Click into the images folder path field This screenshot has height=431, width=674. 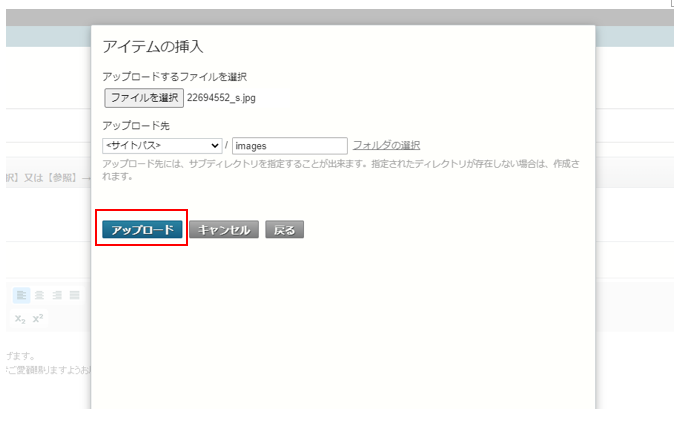289,146
